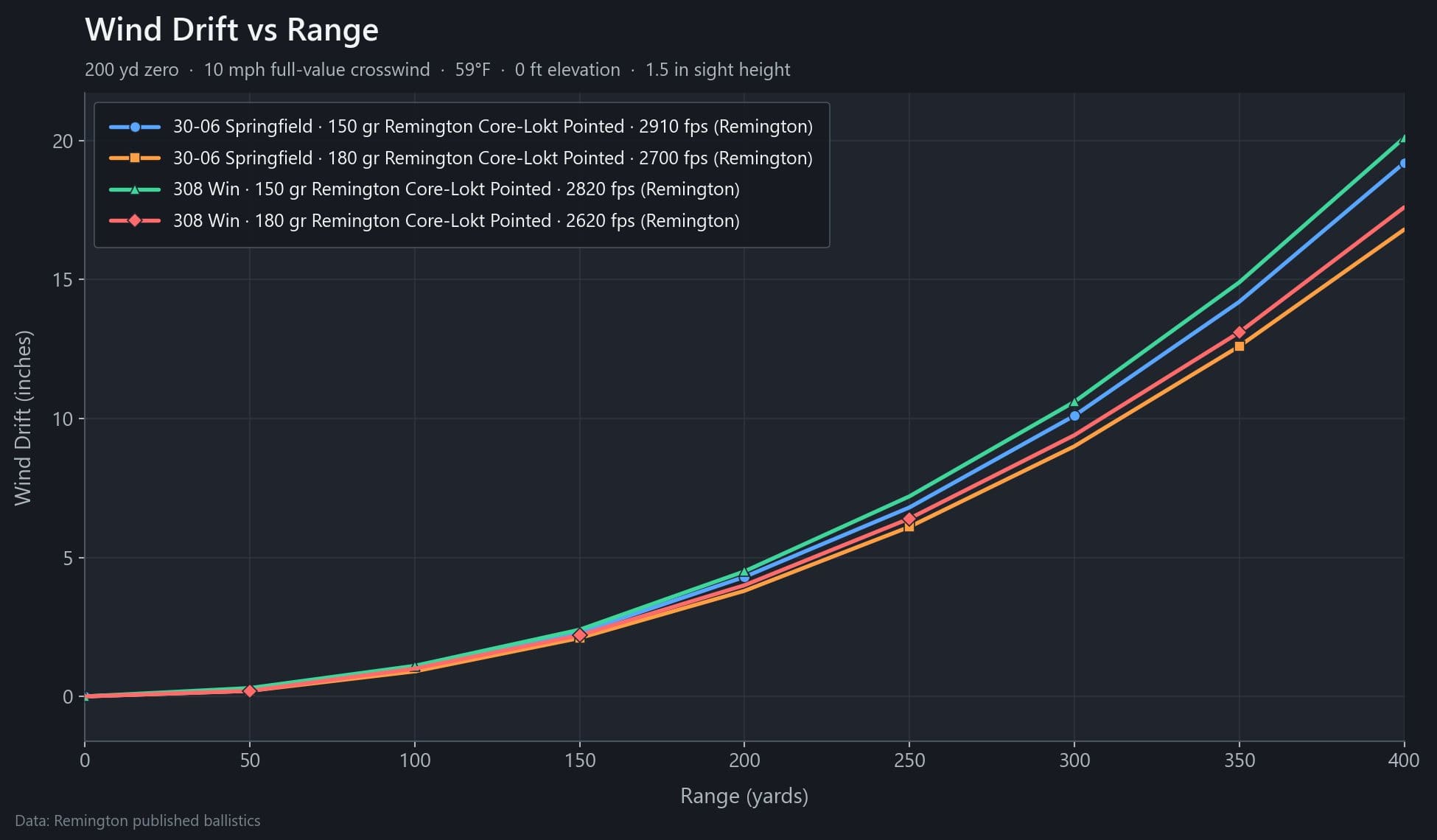Click the 250 tick label on range axis
This screenshot has height=840, width=1437.
point(909,760)
